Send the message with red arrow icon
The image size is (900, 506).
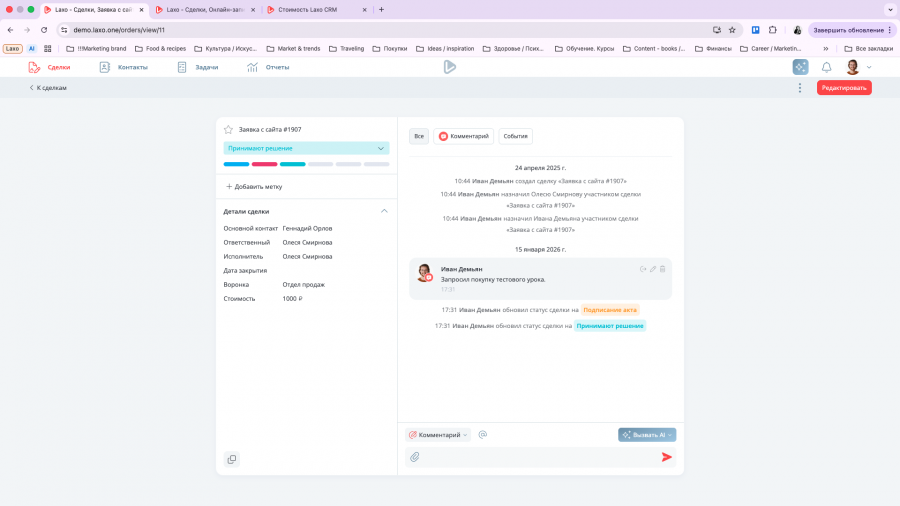pyautogui.click(x=667, y=457)
